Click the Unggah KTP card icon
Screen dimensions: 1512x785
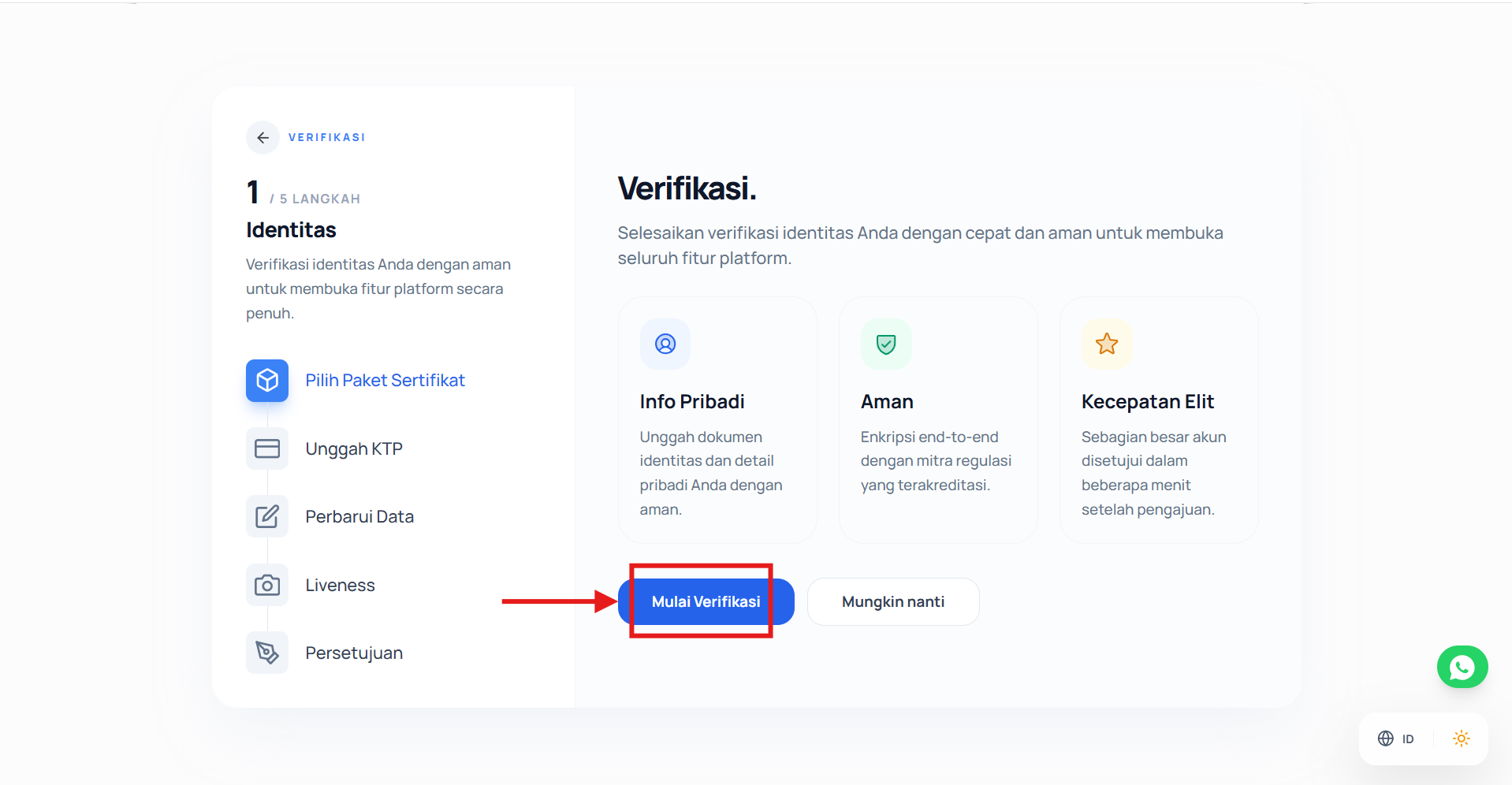pyautogui.click(x=267, y=448)
